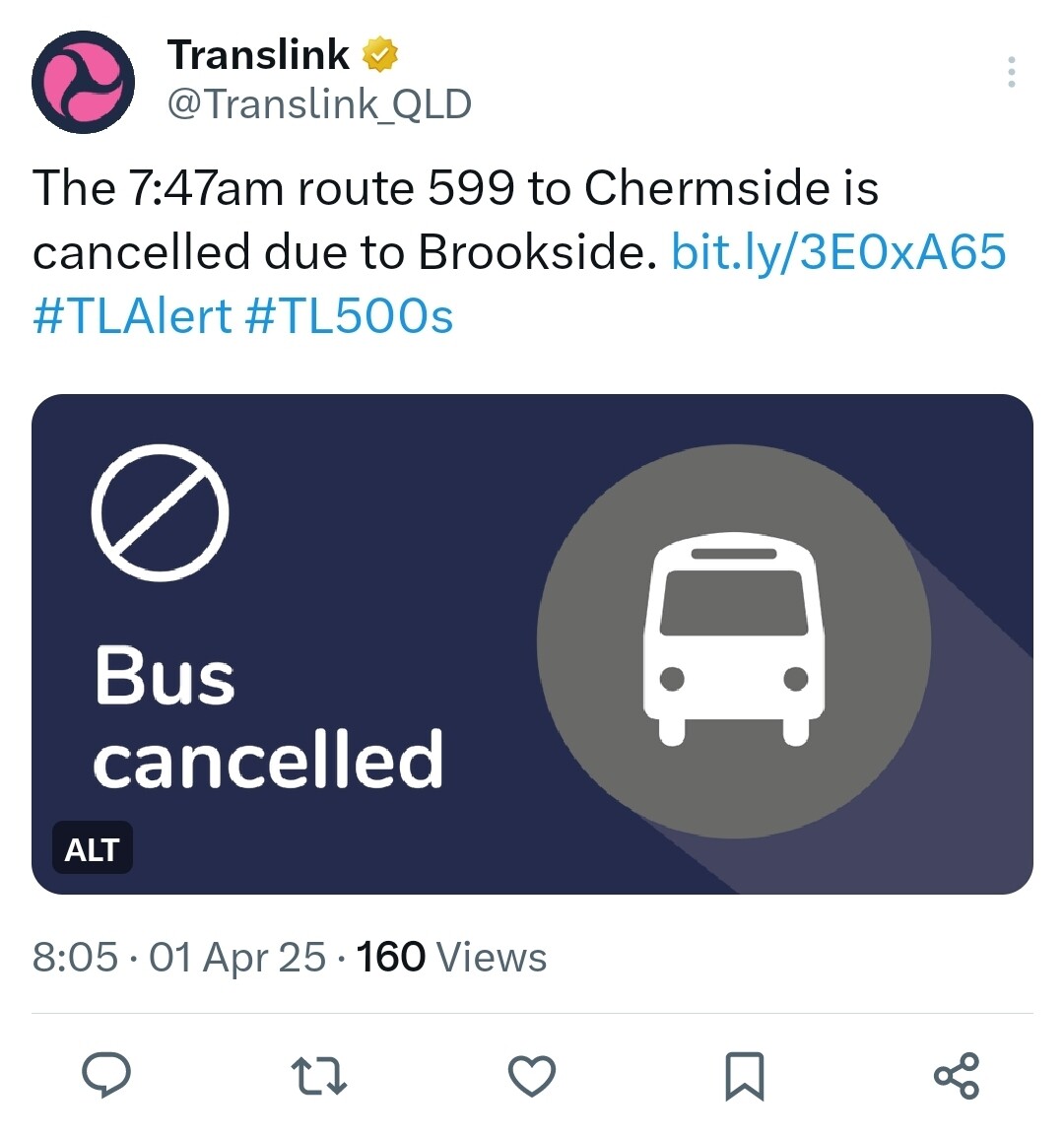
Task: Open the share options icon
Action: tap(956, 1076)
